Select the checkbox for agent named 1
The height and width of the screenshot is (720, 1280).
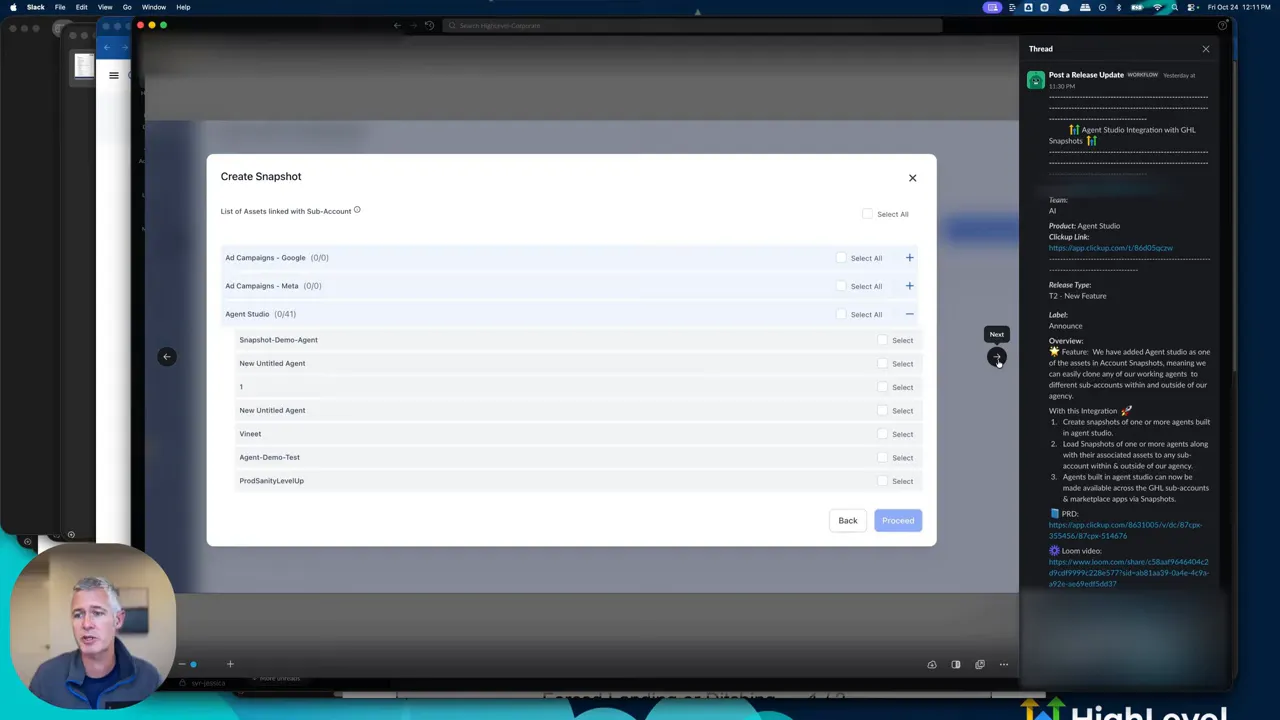click(x=882, y=387)
